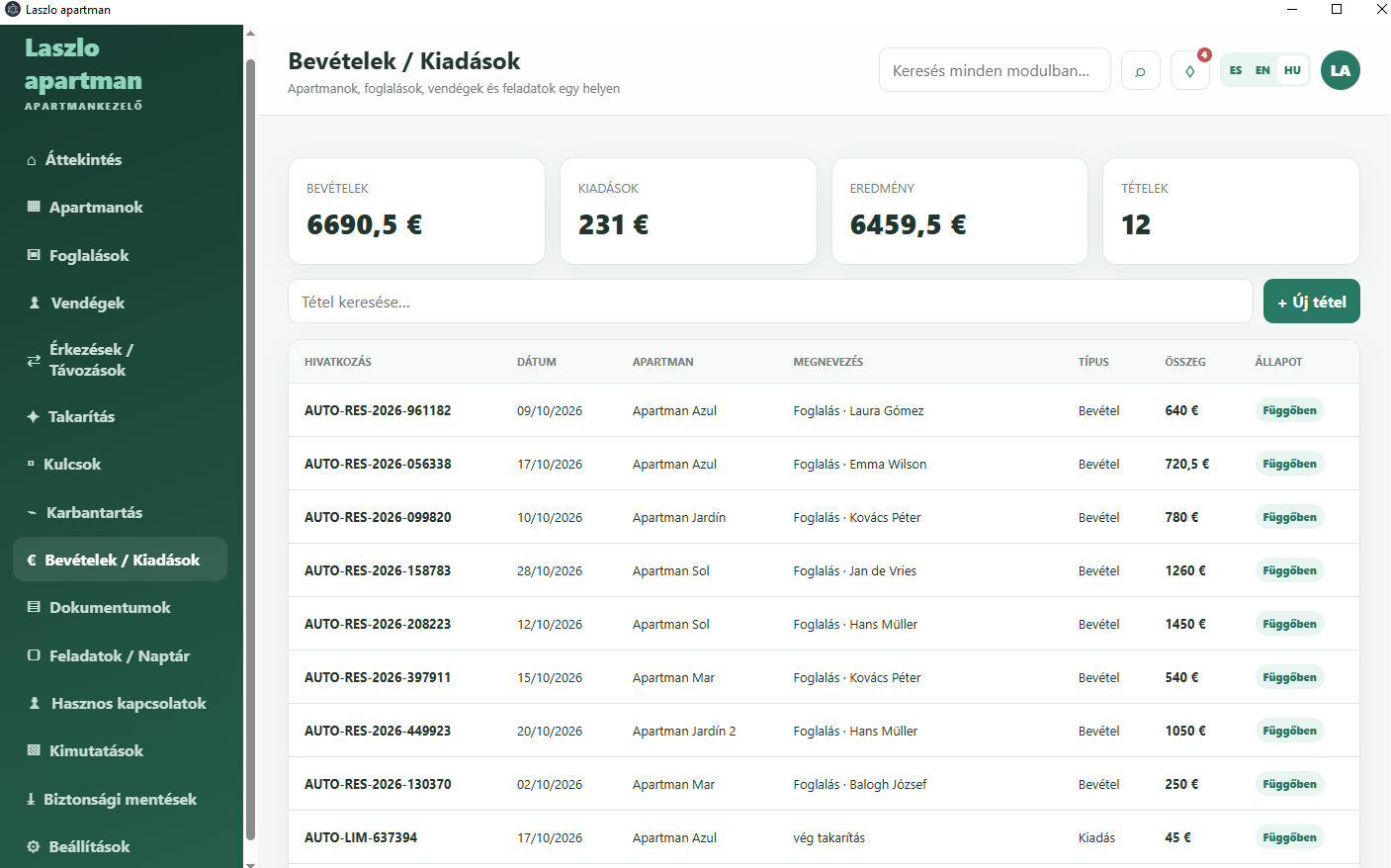Click the Takarítás sparkle icon
This screenshot has height=868, width=1391.
[x=33, y=417]
